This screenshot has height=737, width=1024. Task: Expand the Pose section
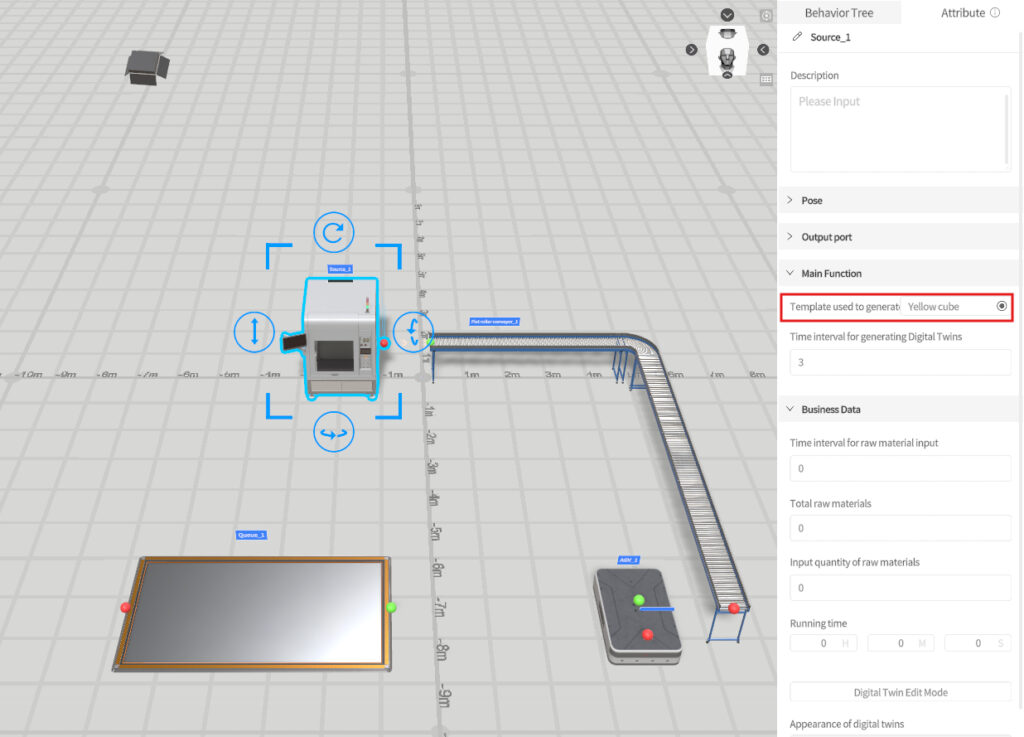click(899, 200)
